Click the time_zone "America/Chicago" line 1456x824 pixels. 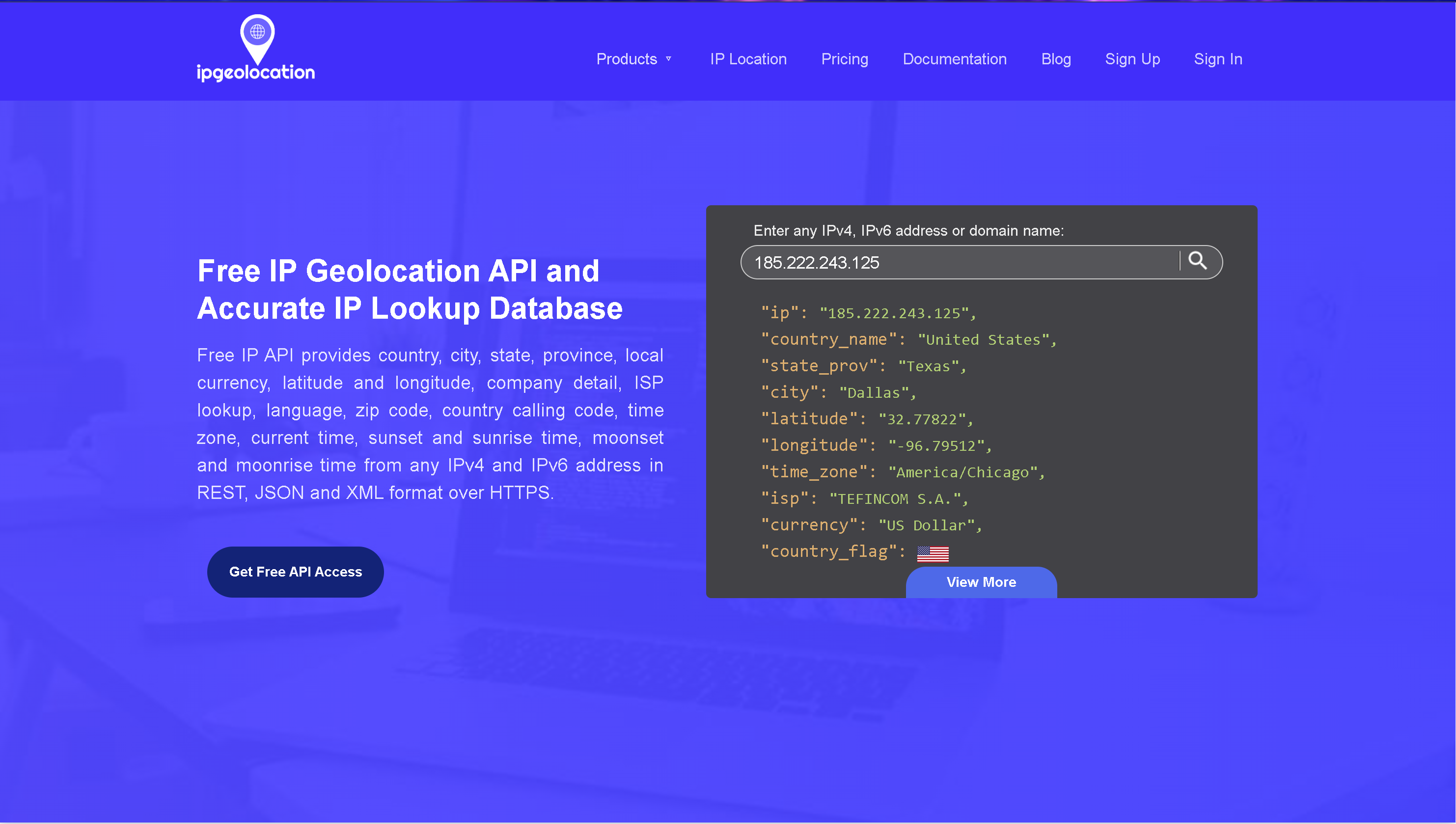903,472
